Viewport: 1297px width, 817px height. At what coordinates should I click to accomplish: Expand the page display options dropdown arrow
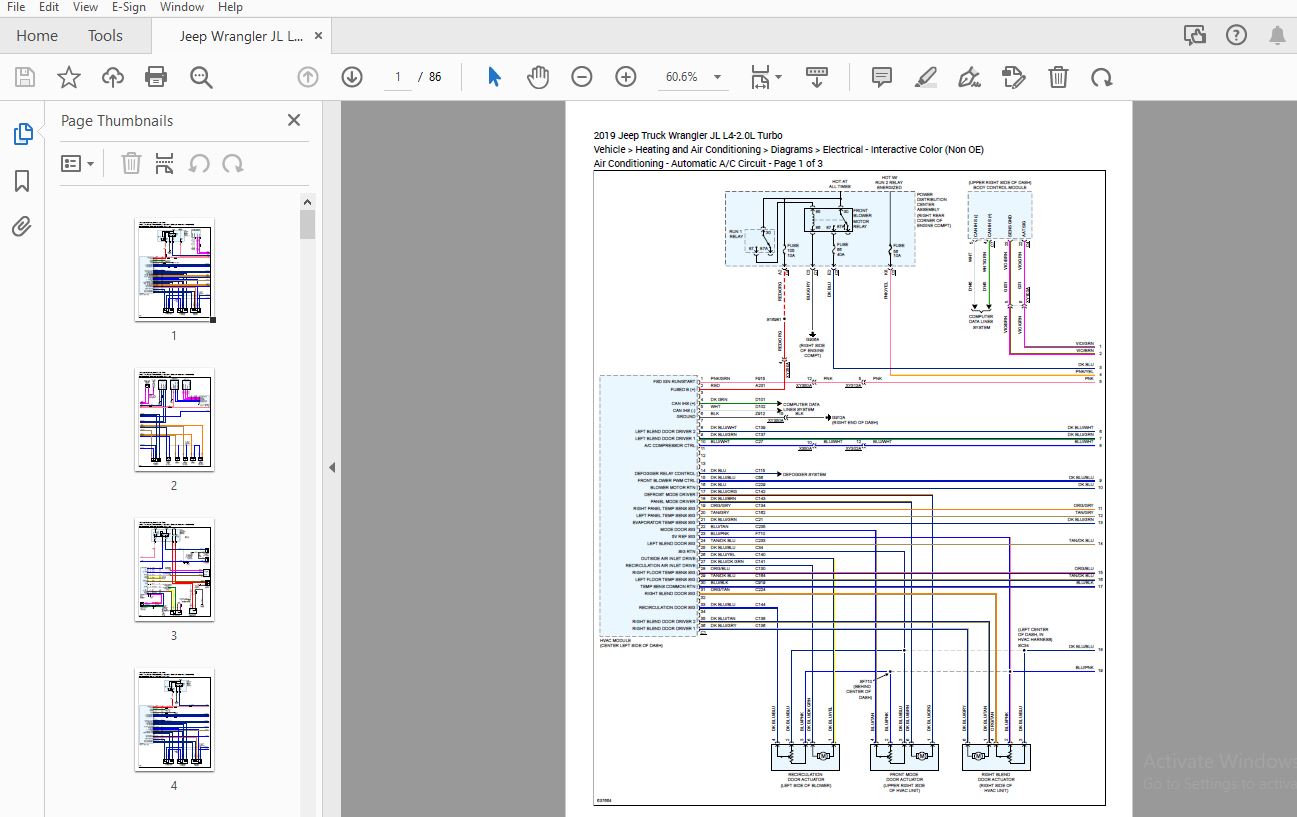(x=778, y=77)
